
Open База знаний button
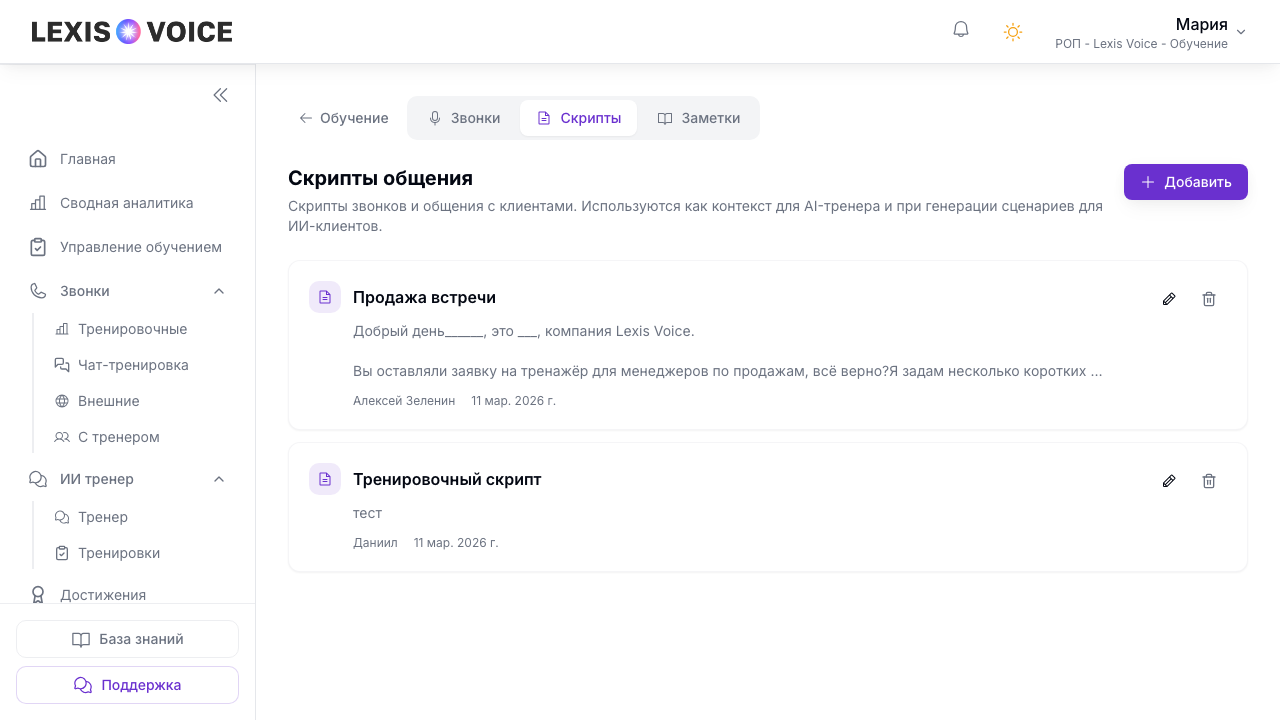click(127, 639)
